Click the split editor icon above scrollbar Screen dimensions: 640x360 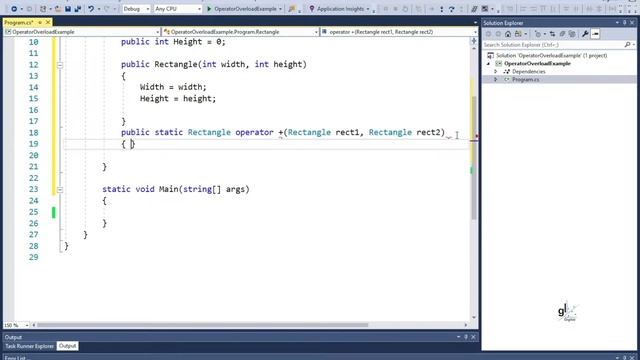pyautogui.click(x=474, y=41)
